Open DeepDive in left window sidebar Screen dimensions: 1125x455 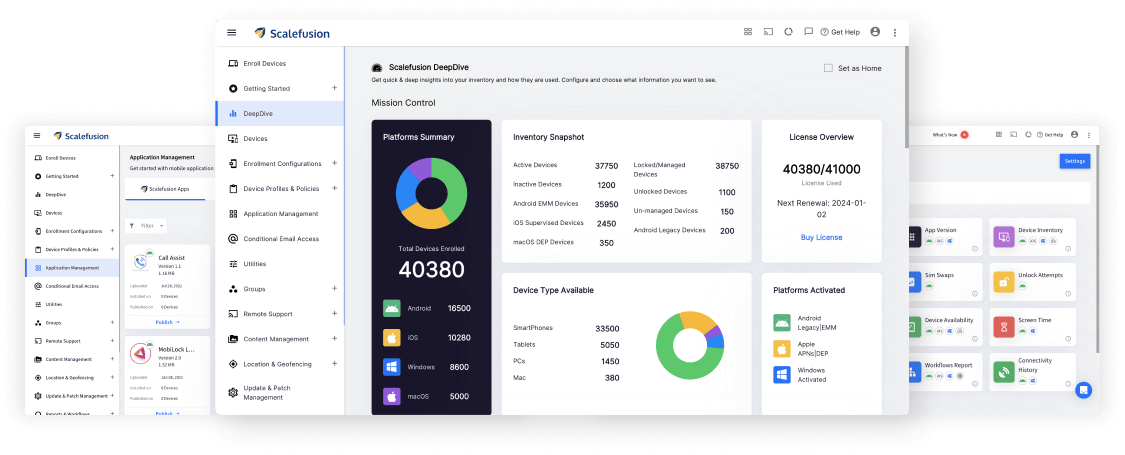(72, 194)
